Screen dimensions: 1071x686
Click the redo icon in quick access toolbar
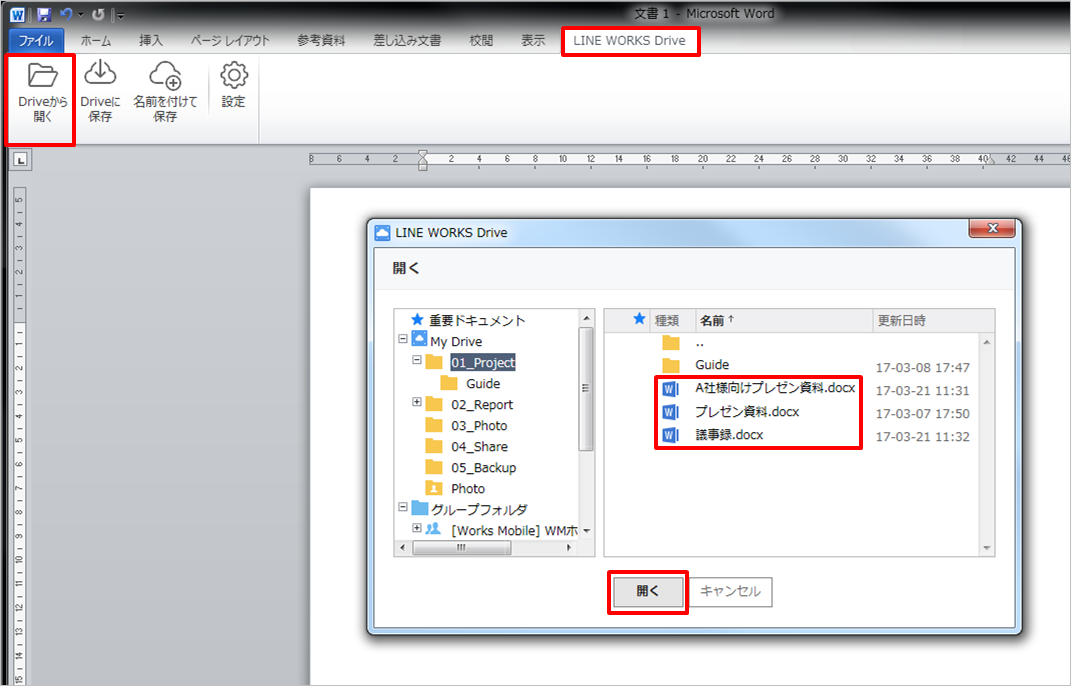point(98,15)
